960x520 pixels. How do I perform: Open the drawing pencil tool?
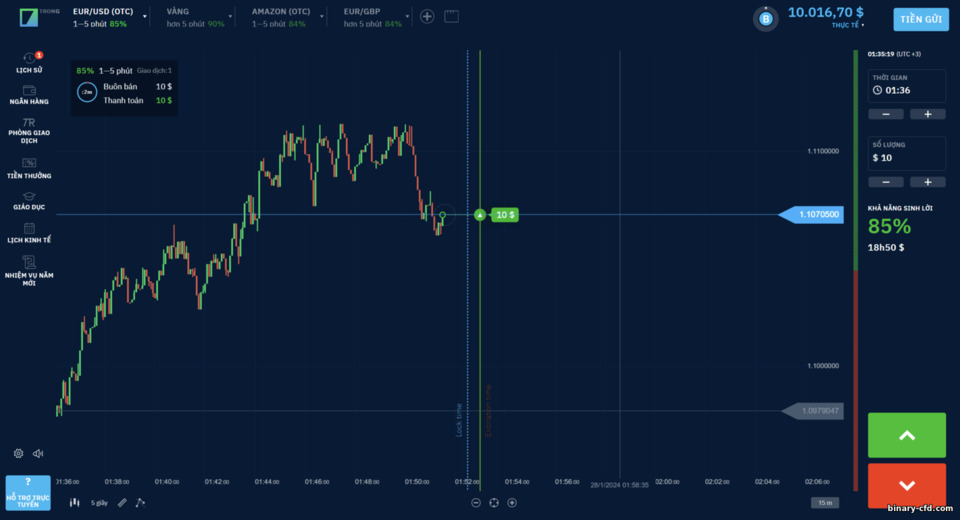[122, 502]
